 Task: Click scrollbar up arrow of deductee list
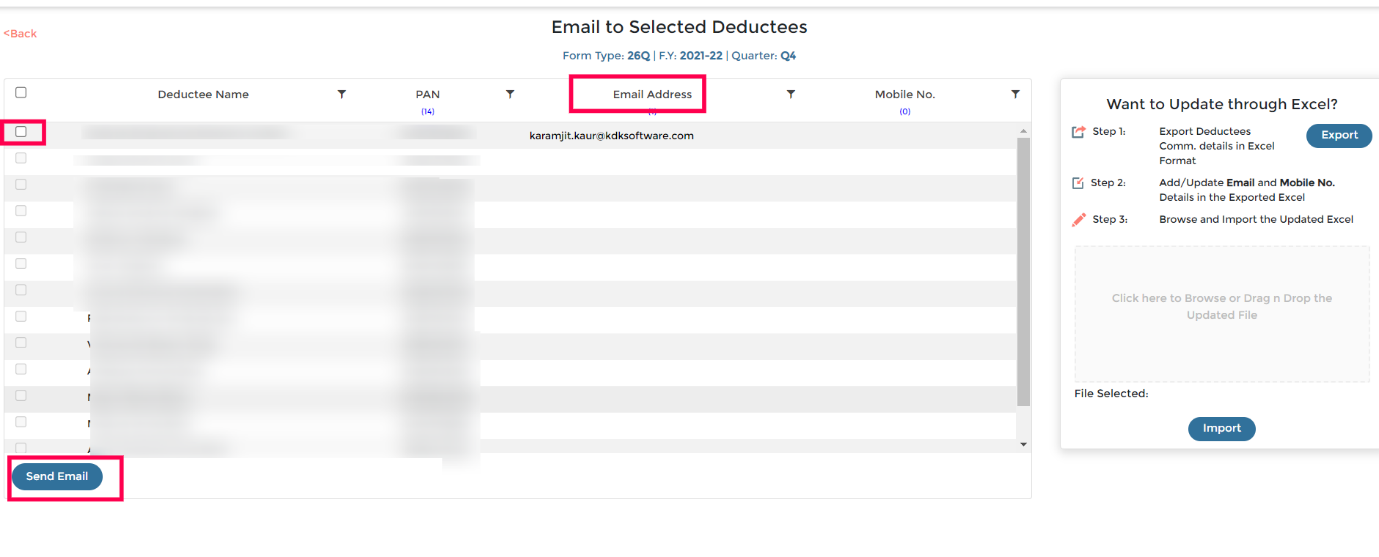[x=1023, y=131]
